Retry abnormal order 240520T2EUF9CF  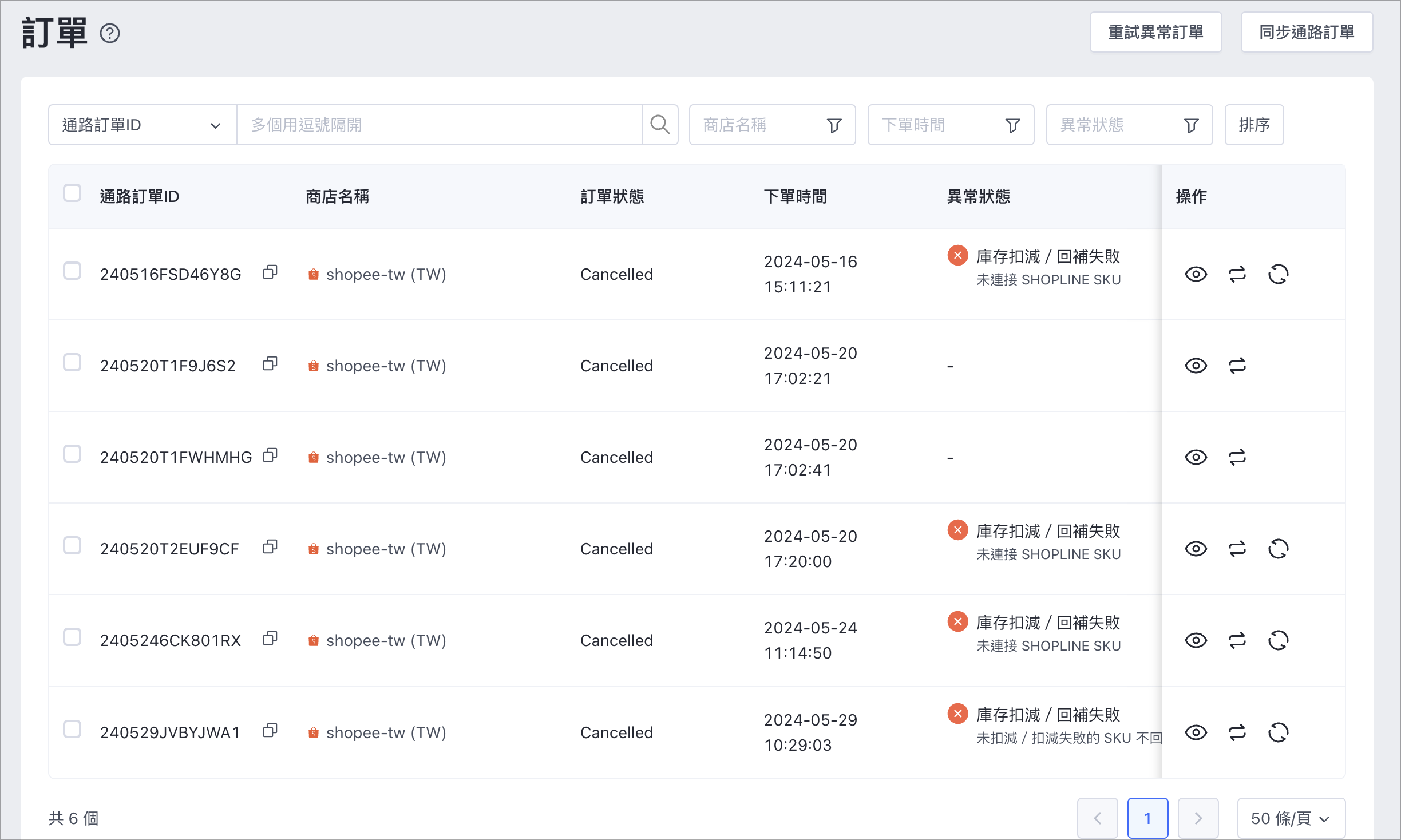1279,549
